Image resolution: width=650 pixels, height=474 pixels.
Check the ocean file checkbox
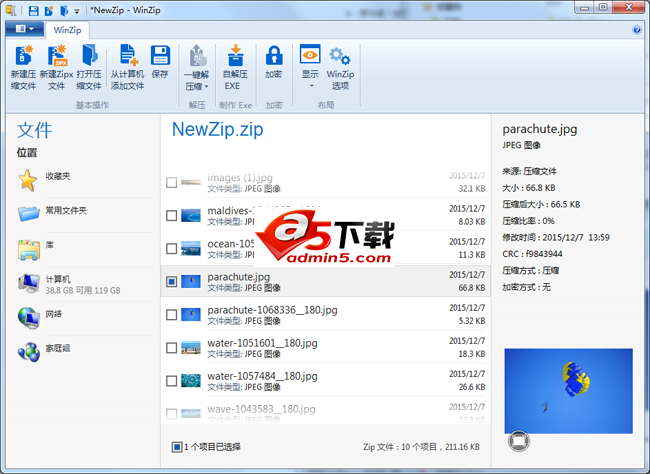(x=171, y=249)
